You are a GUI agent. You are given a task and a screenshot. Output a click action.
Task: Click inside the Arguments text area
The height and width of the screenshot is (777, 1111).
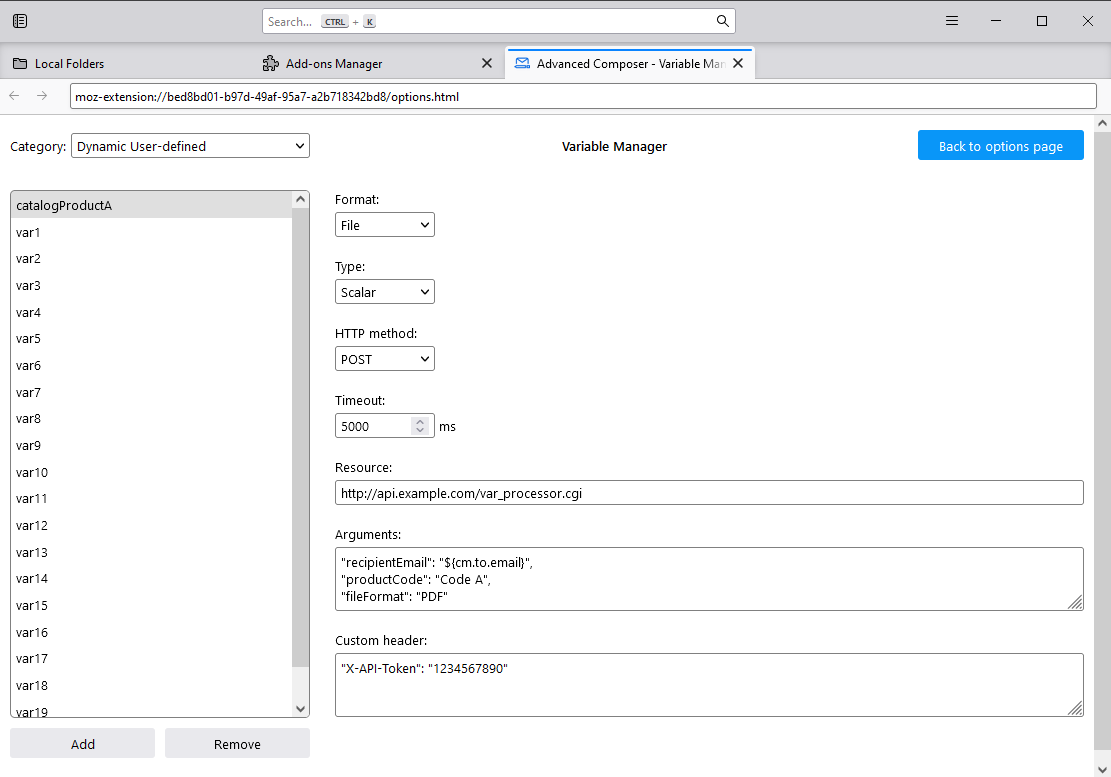(709, 579)
